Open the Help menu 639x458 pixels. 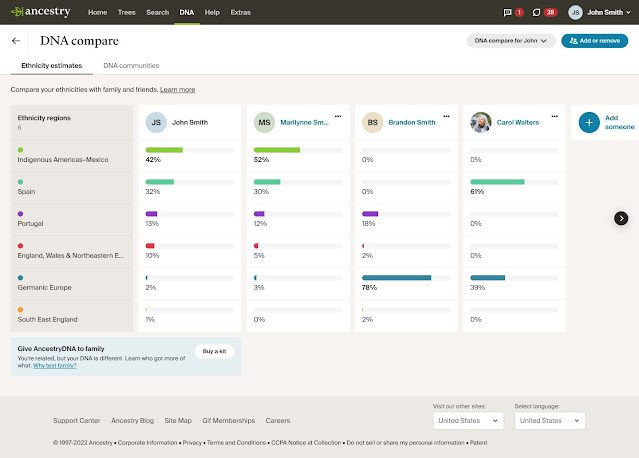(212, 13)
